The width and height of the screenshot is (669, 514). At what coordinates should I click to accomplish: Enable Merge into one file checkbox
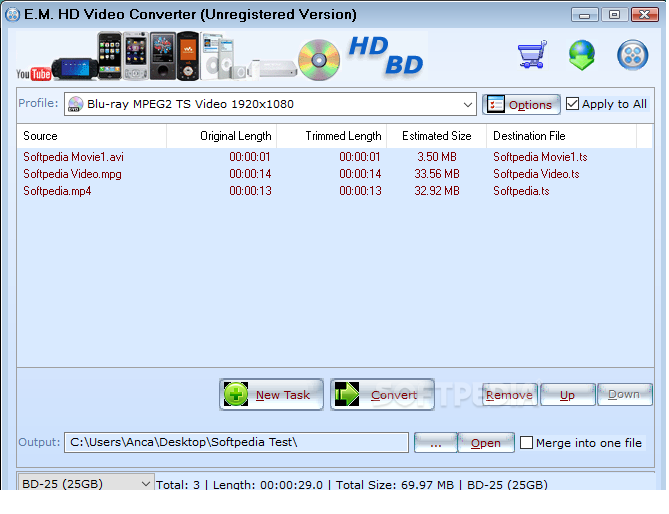(526, 443)
